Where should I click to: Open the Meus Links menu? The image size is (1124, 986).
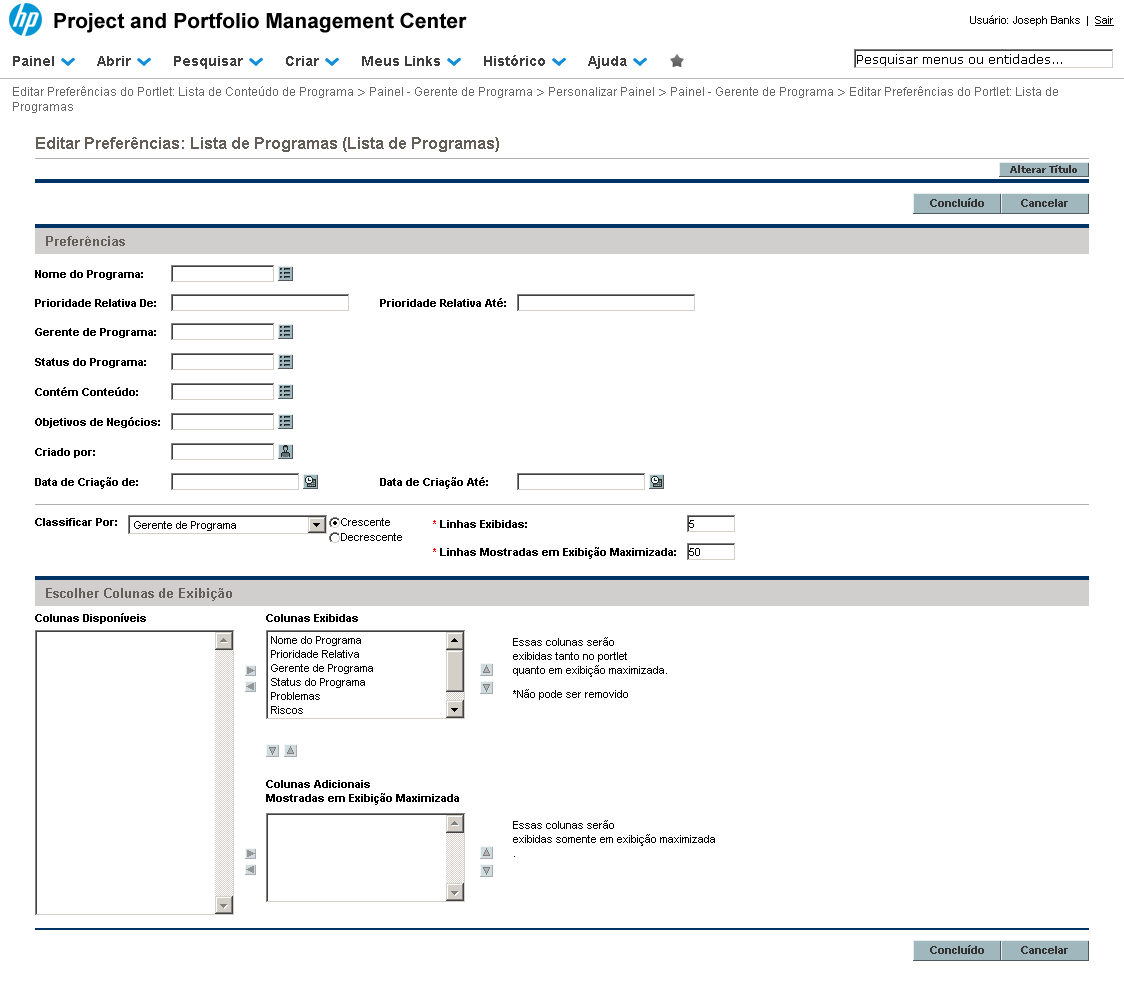coord(410,61)
